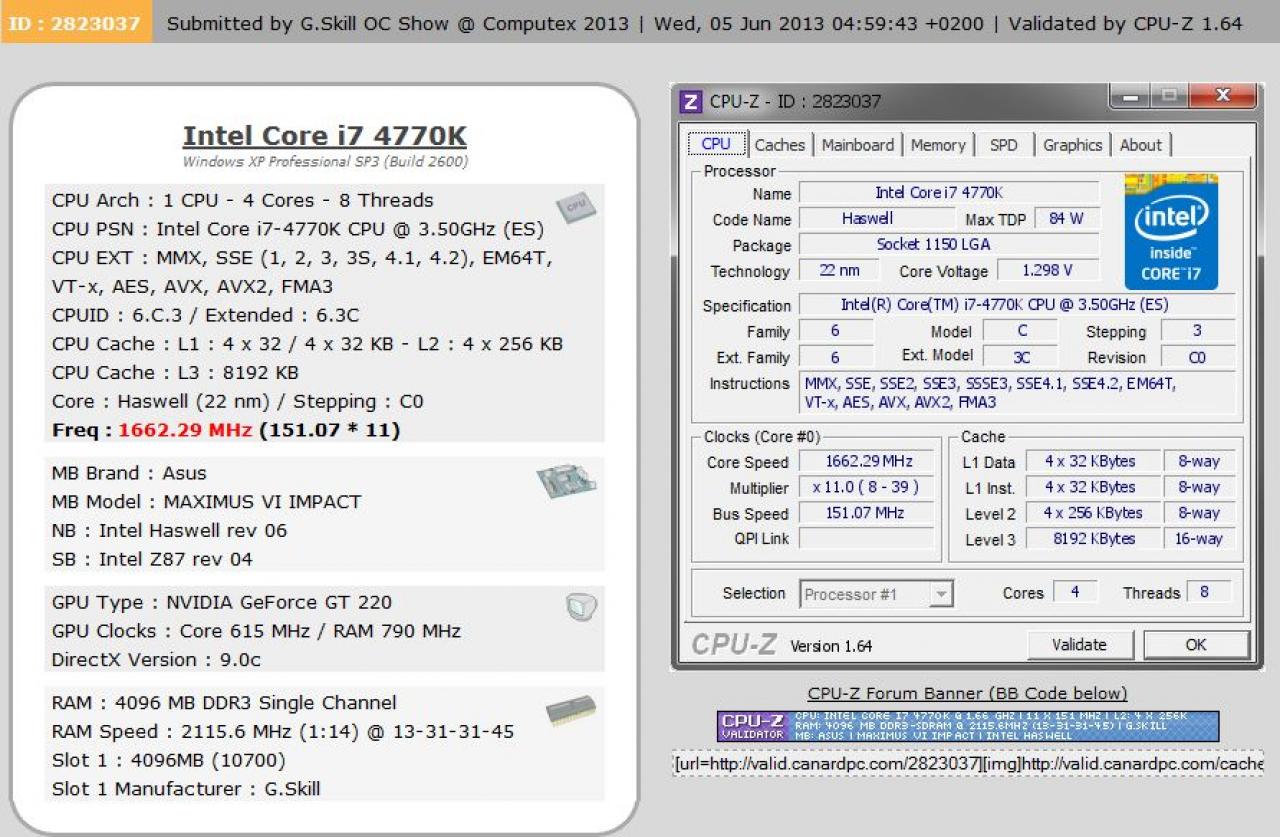Click the RAM stick icon beside RAM row

click(x=571, y=710)
